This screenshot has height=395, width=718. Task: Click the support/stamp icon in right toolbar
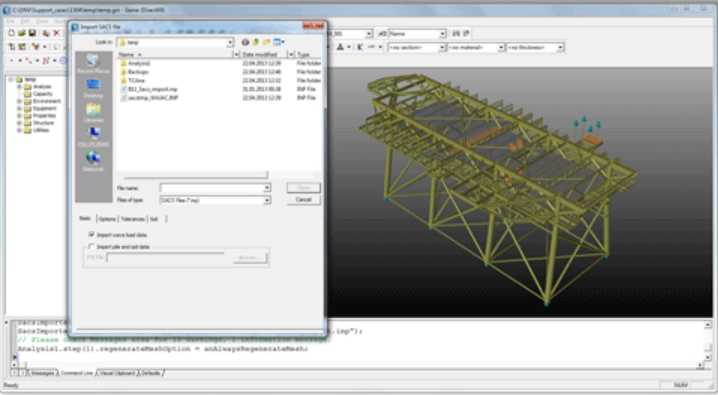coord(340,47)
